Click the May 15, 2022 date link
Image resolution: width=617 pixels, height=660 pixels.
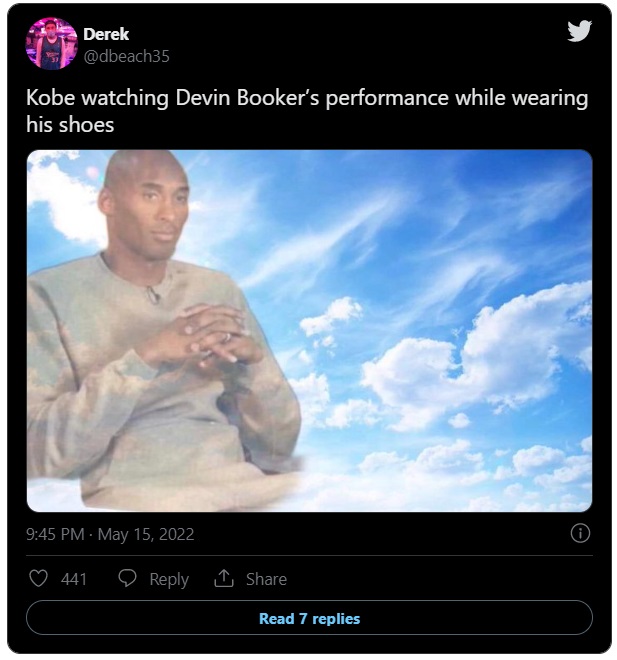[146, 534]
